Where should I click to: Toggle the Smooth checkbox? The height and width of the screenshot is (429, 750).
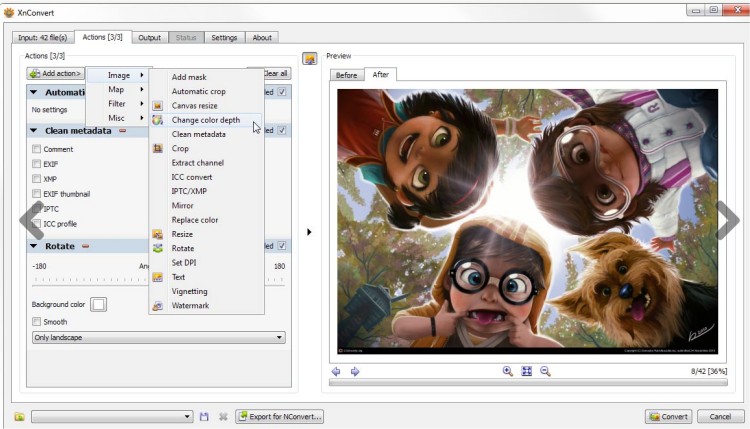37,322
